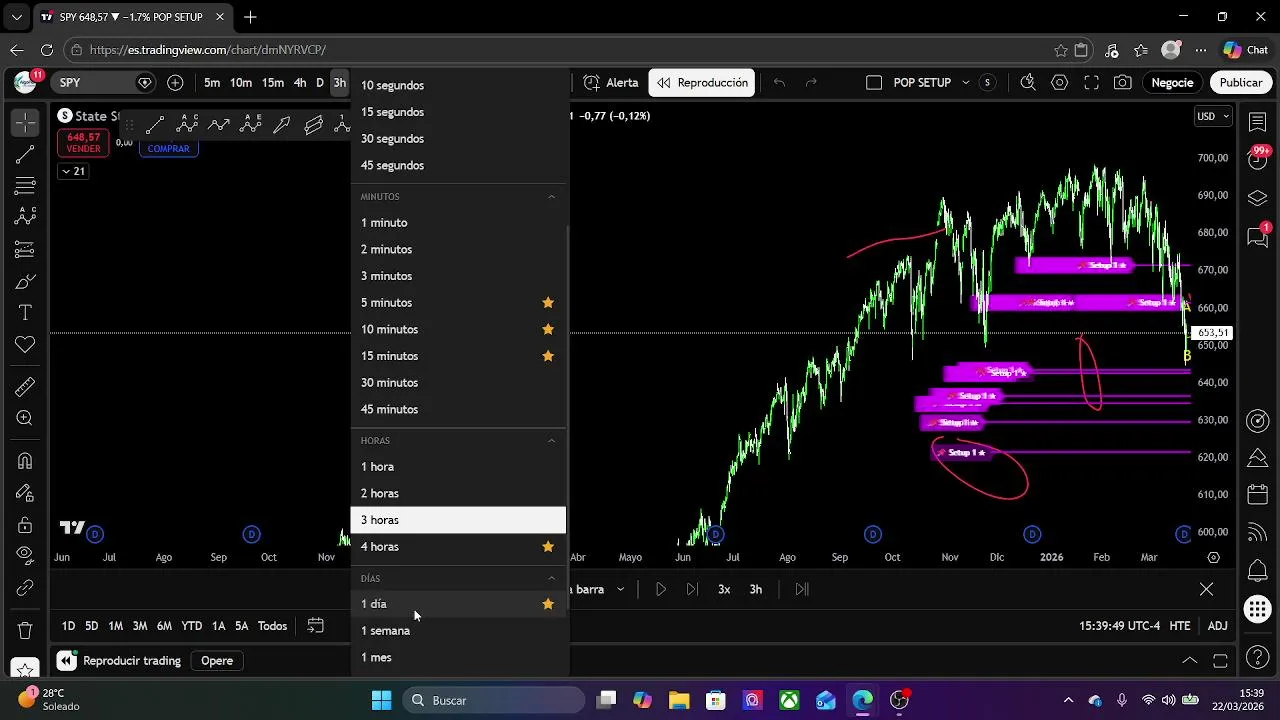The height and width of the screenshot is (720, 1280).
Task: Toggle hide all drawings eye icon
Action: 25,556
